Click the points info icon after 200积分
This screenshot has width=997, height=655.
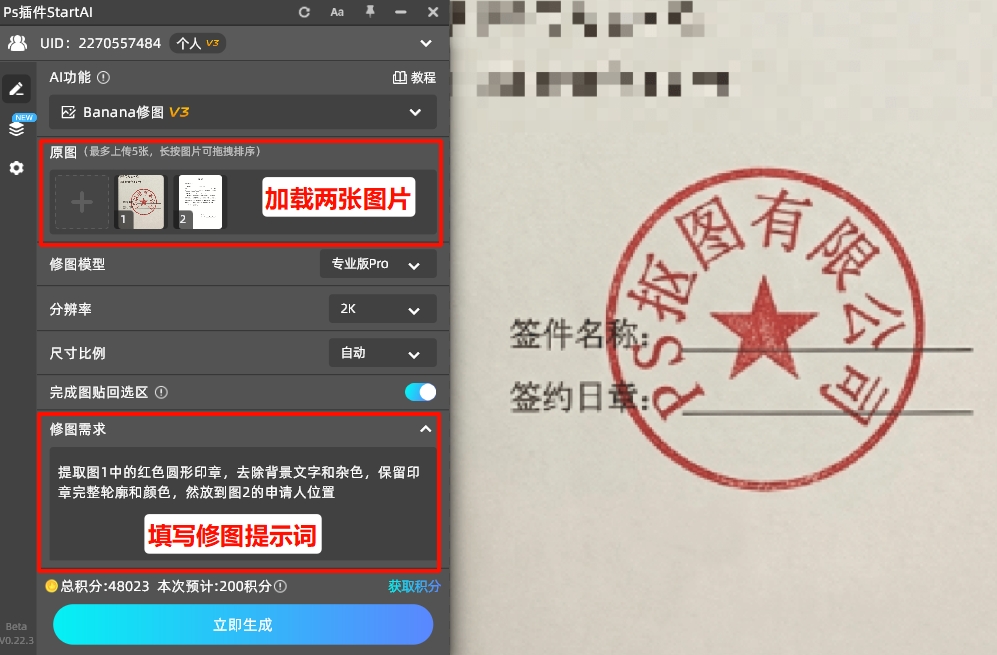tap(278, 586)
